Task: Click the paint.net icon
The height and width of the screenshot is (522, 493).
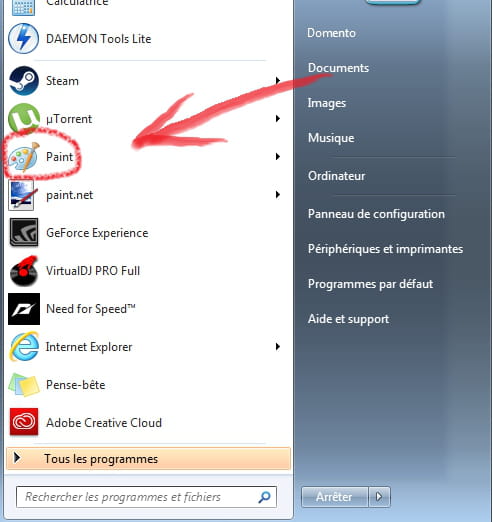Action: [22, 195]
